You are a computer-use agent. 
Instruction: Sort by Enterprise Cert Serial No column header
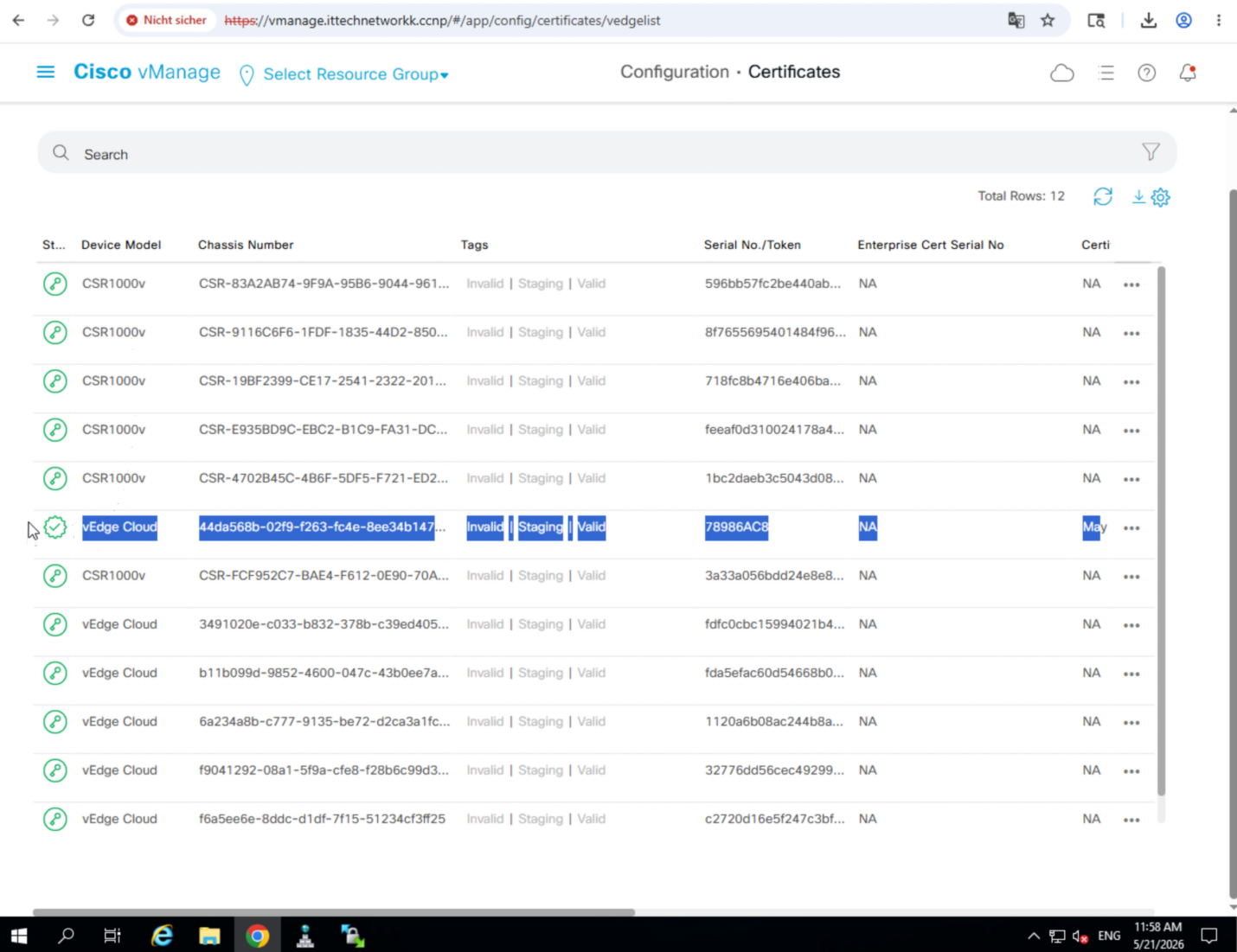click(931, 245)
